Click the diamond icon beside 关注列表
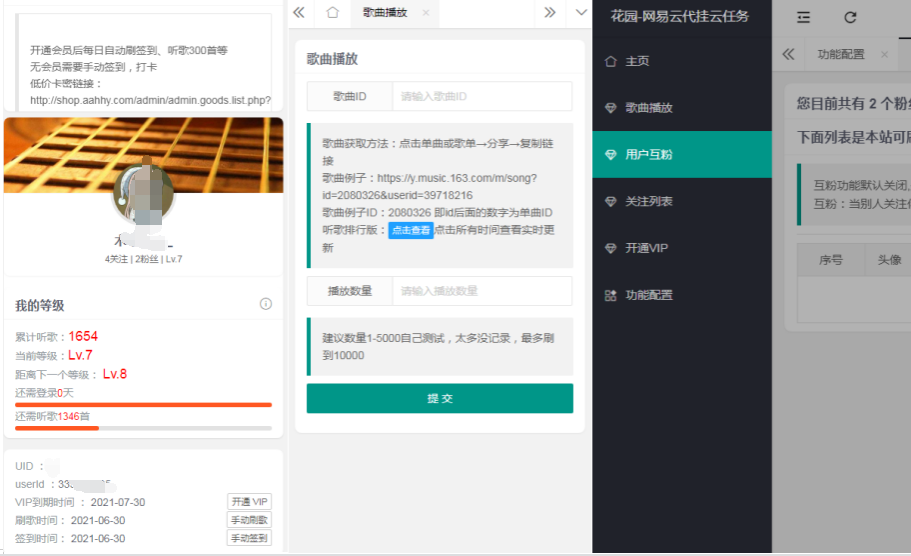Screen dimensions: 911x556 click(x=611, y=202)
